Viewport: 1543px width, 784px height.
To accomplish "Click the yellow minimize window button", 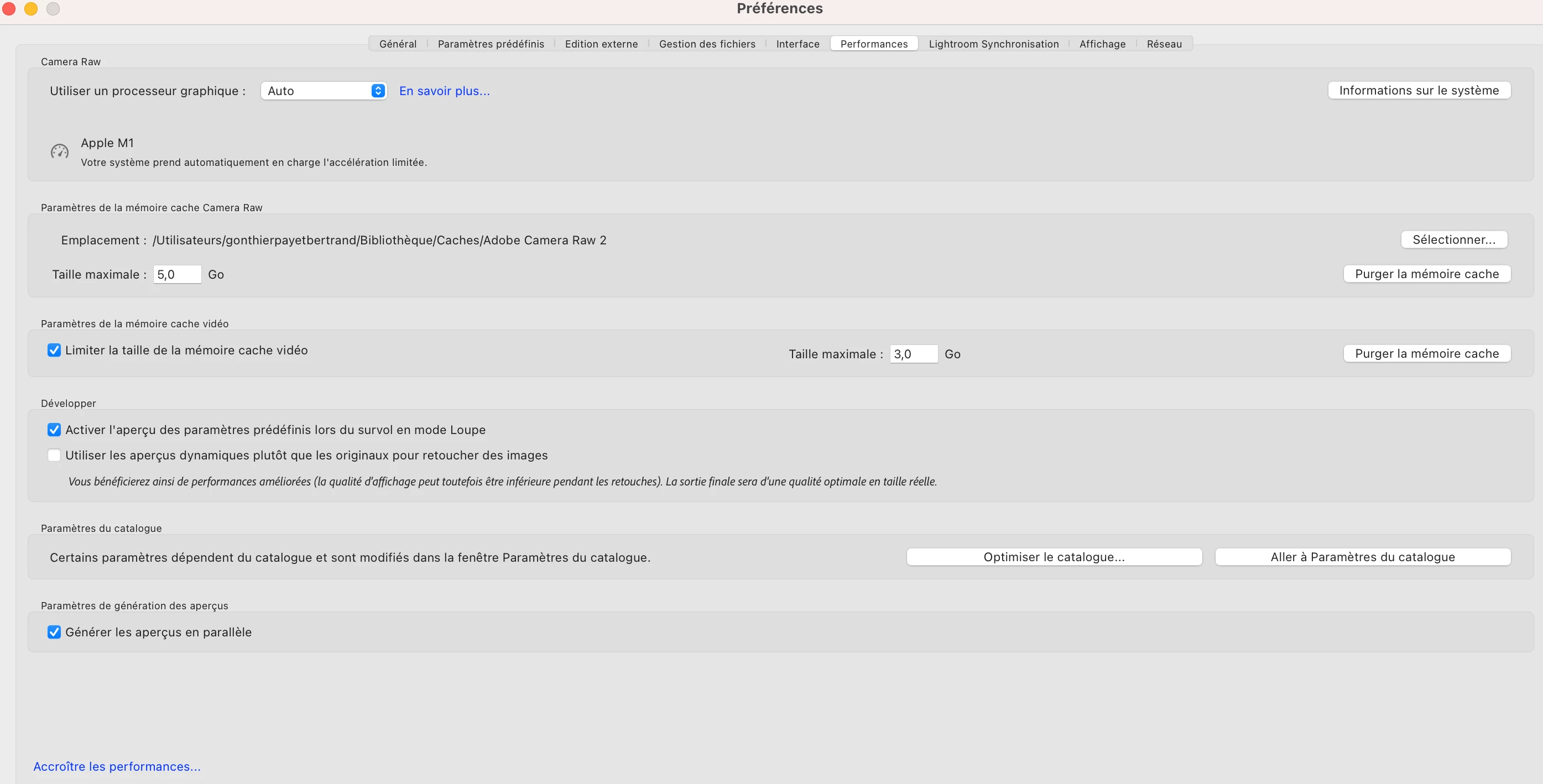I will pyautogui.click(x=31, y=9).
